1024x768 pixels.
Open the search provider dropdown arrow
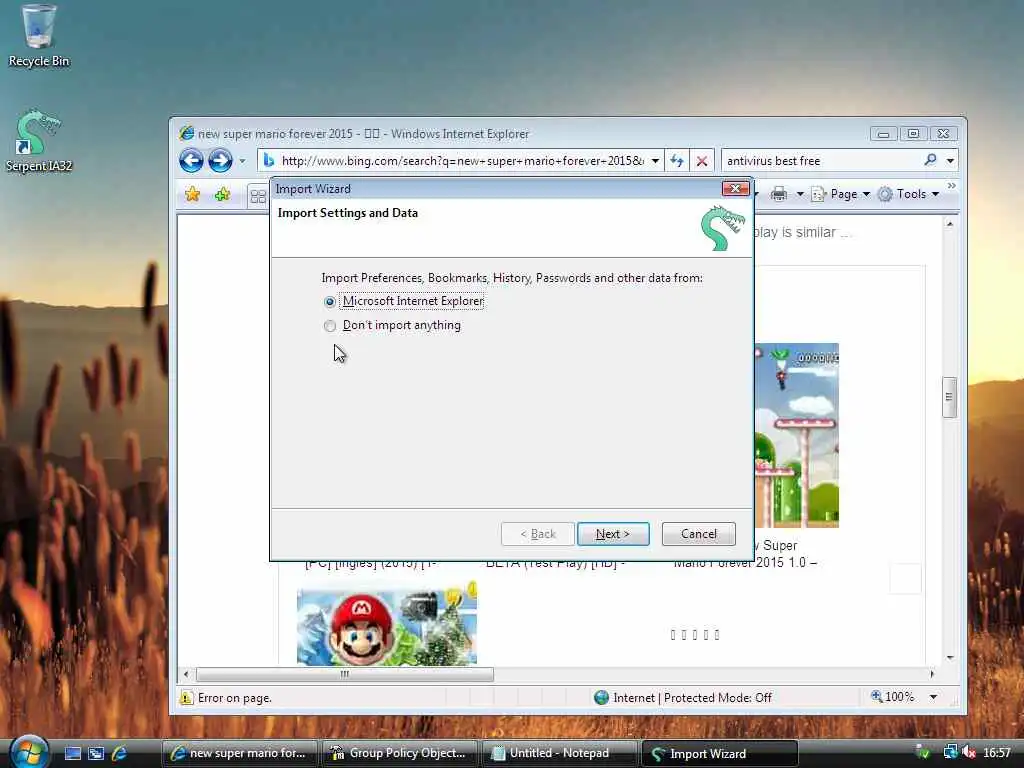coord(950,161)
